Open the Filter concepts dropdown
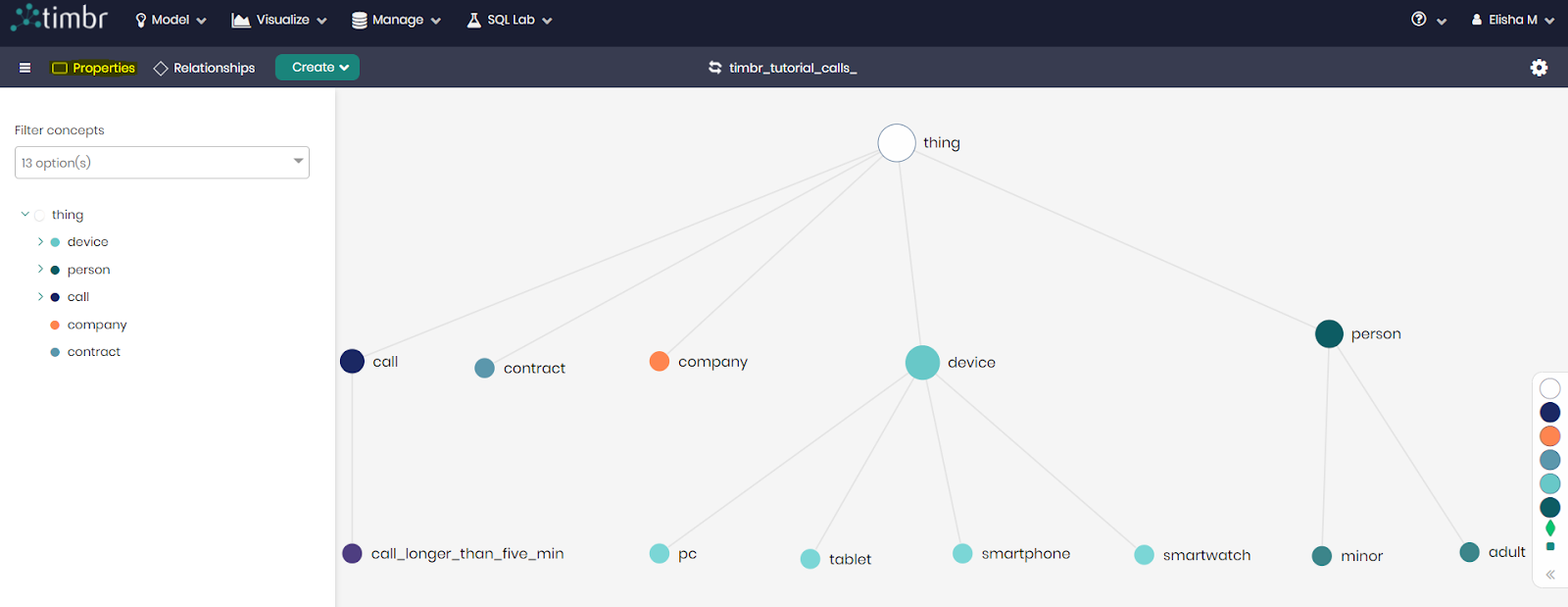Image resolution: width=1568 pixels, height=607 pixels. [x=162, y=163]
